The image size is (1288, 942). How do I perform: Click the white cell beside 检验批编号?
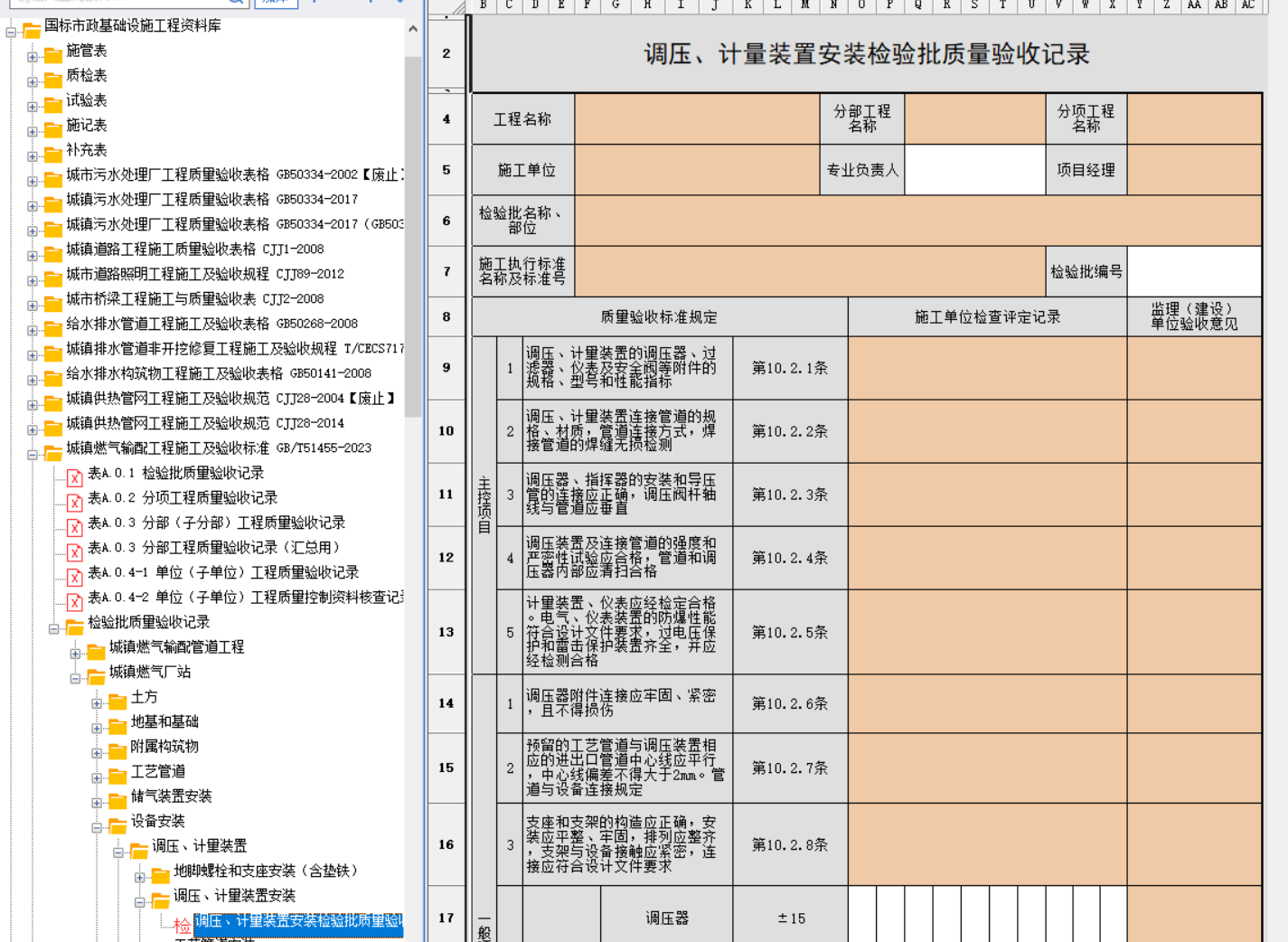tap(1194, 271)
